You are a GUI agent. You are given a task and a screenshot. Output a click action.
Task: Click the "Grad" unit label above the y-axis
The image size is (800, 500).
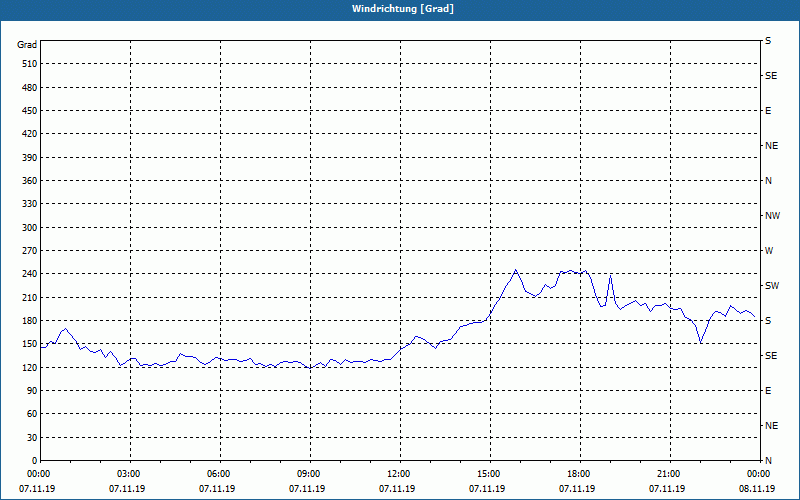tap(27, 45)
